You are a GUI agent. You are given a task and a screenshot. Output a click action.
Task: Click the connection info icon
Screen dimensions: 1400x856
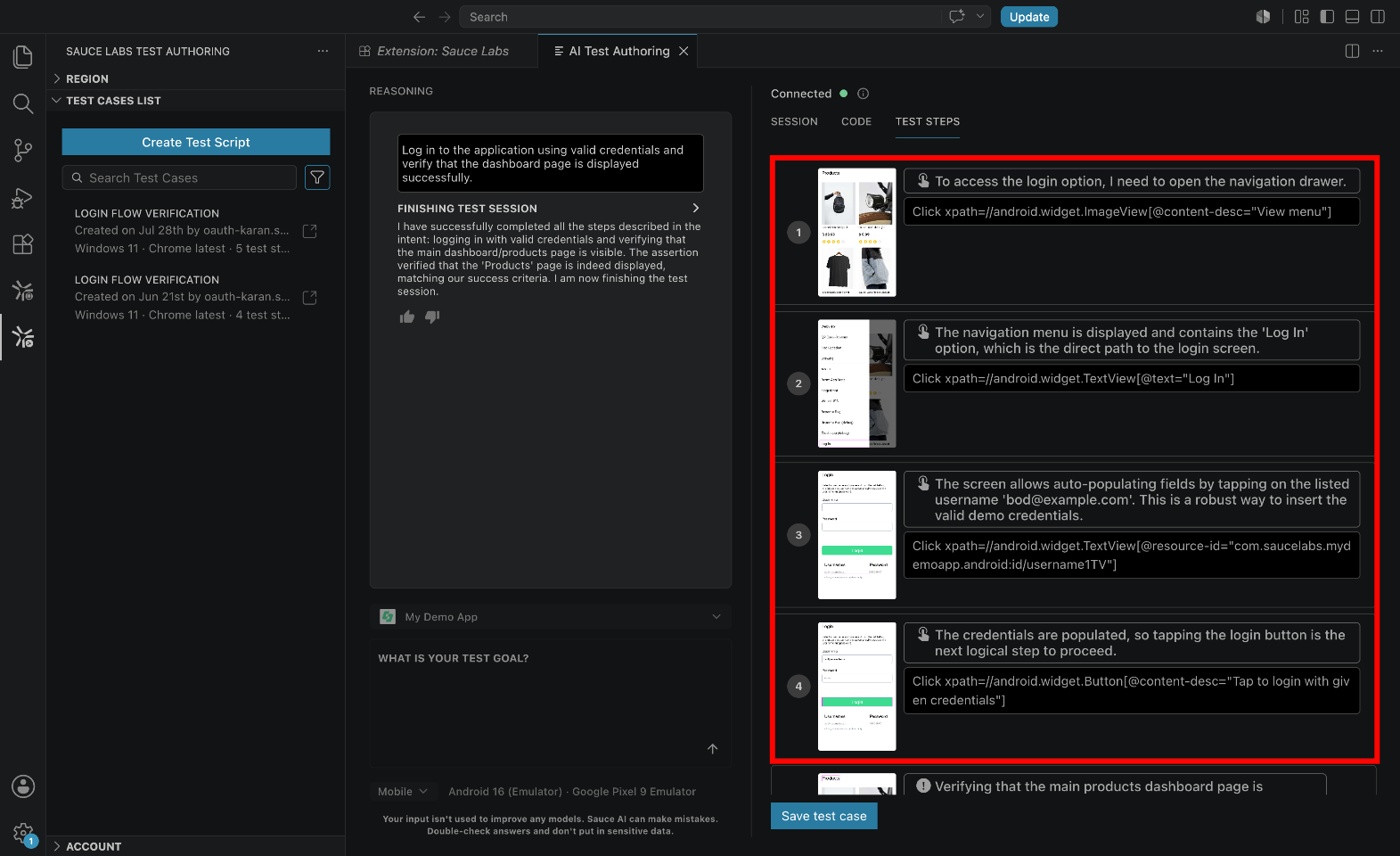(x=863, y=94)
